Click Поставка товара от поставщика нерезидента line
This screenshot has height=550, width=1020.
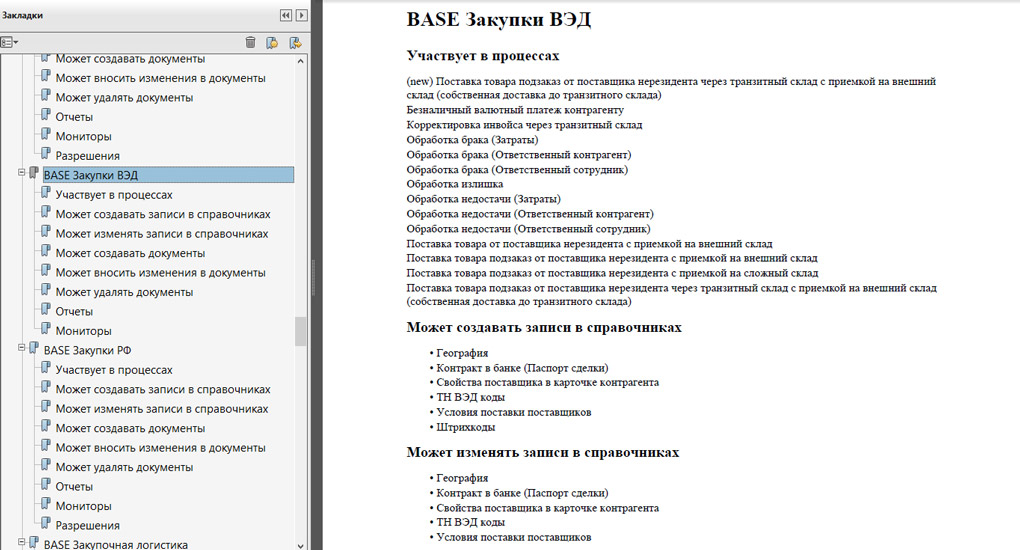click(x=589, y=244)
